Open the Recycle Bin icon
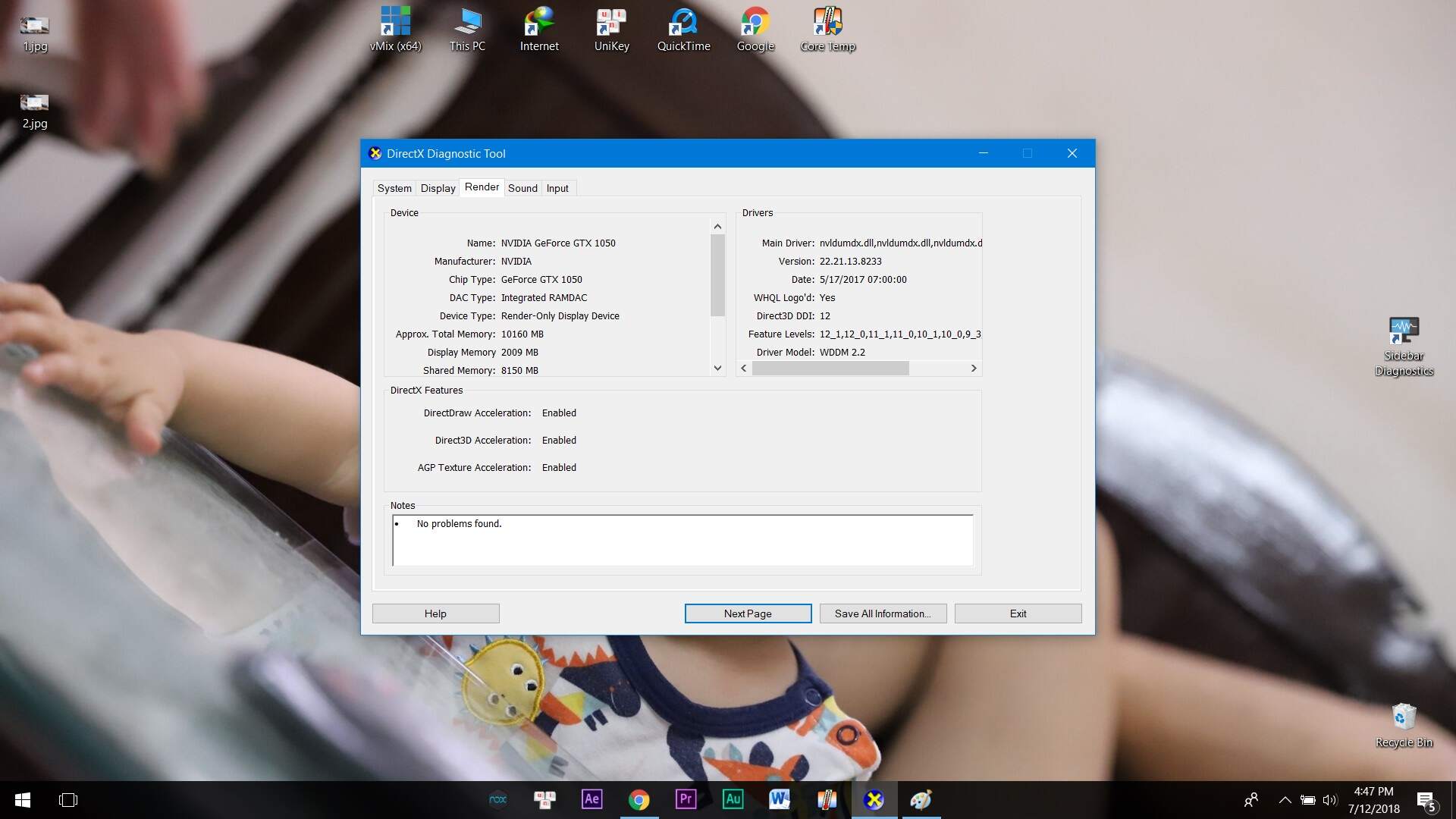This screenshot has height=819, width=1456. pos(1404,724)
